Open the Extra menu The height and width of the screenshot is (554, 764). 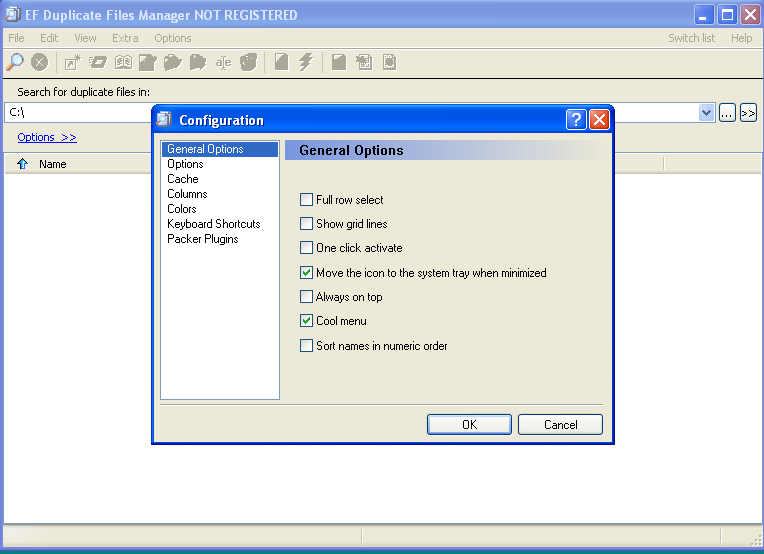point(125,38)
